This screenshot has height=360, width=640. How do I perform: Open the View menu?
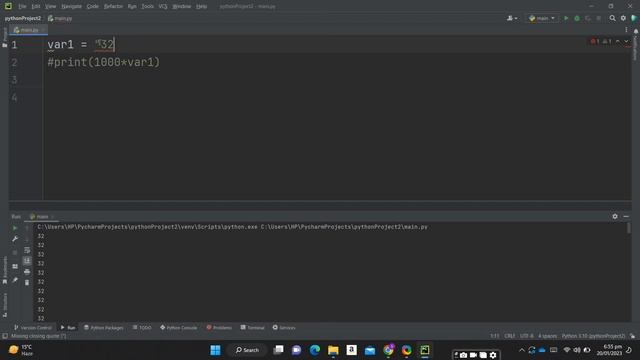point(50,7)
